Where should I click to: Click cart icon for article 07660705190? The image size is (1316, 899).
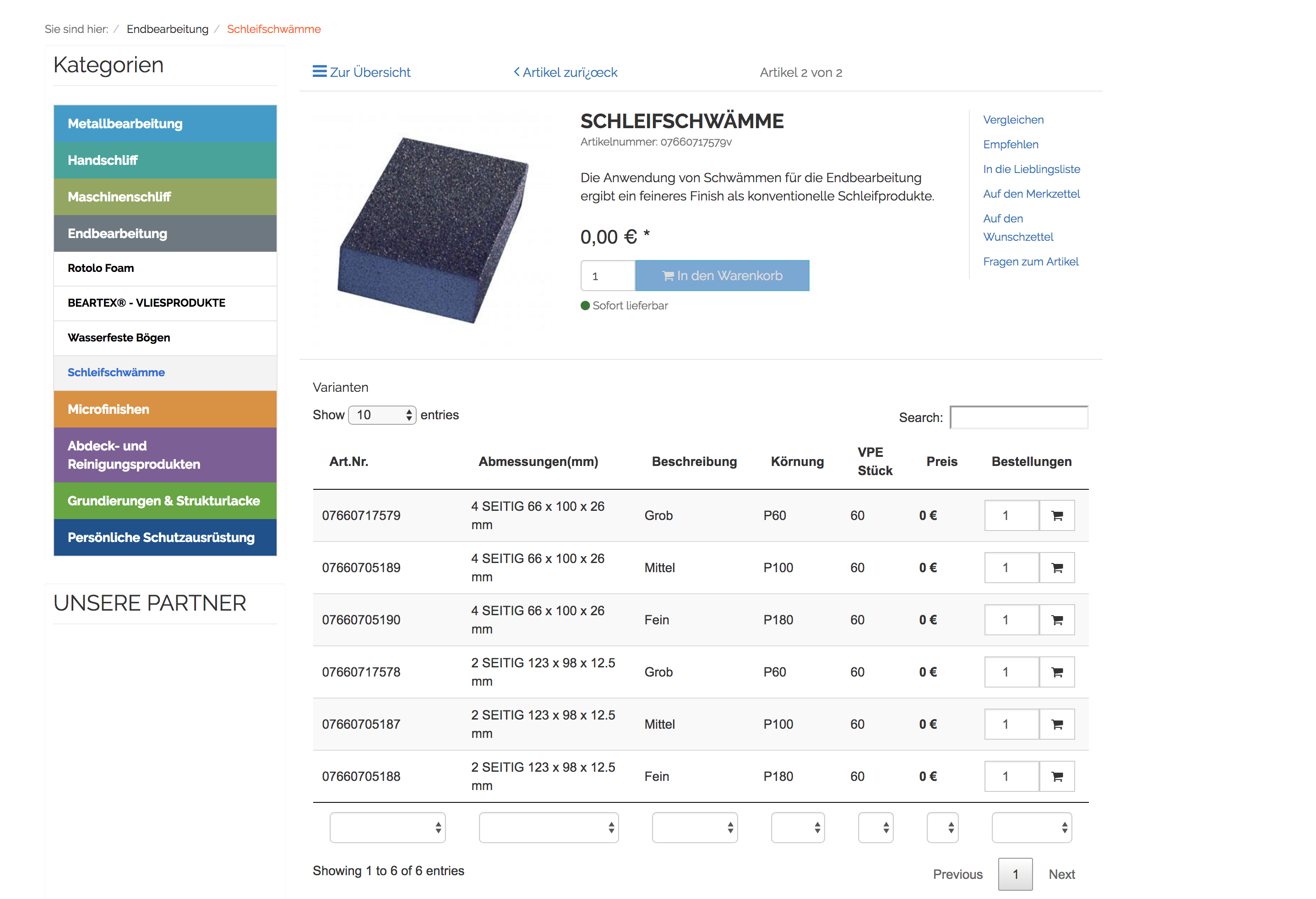tap(1057, 620)
